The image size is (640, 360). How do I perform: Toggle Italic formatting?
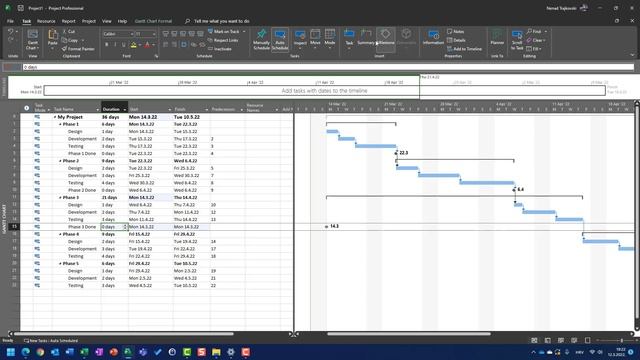pos(115,44)
